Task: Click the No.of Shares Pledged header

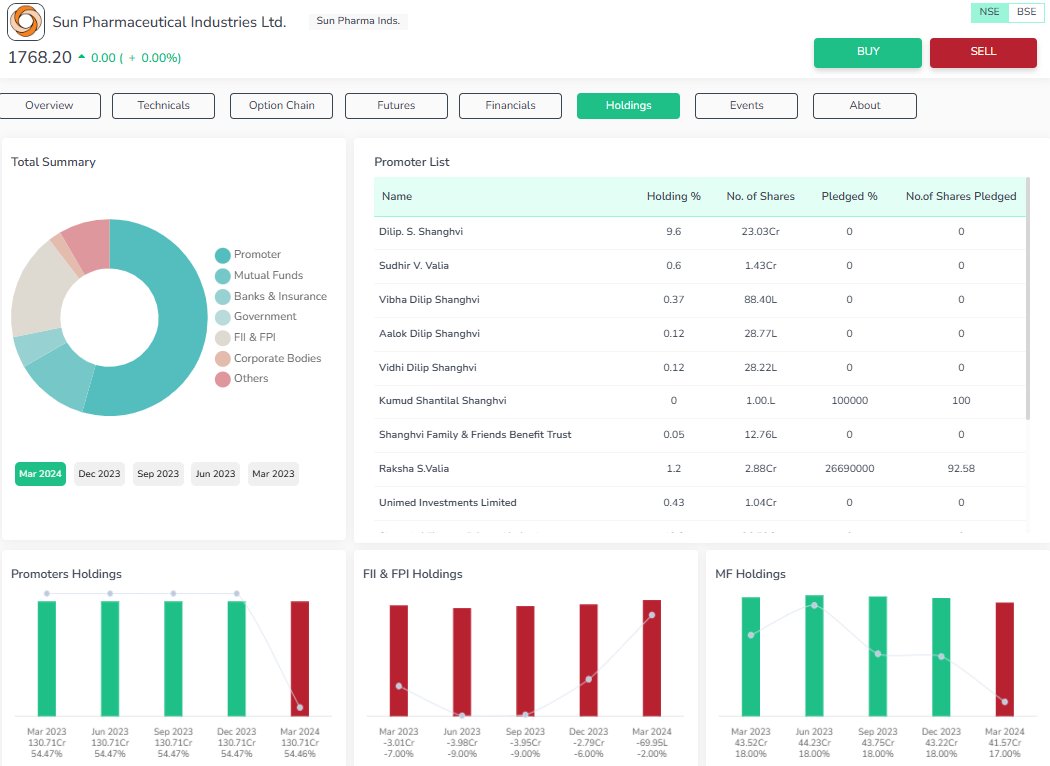Action: pos(961,196)
